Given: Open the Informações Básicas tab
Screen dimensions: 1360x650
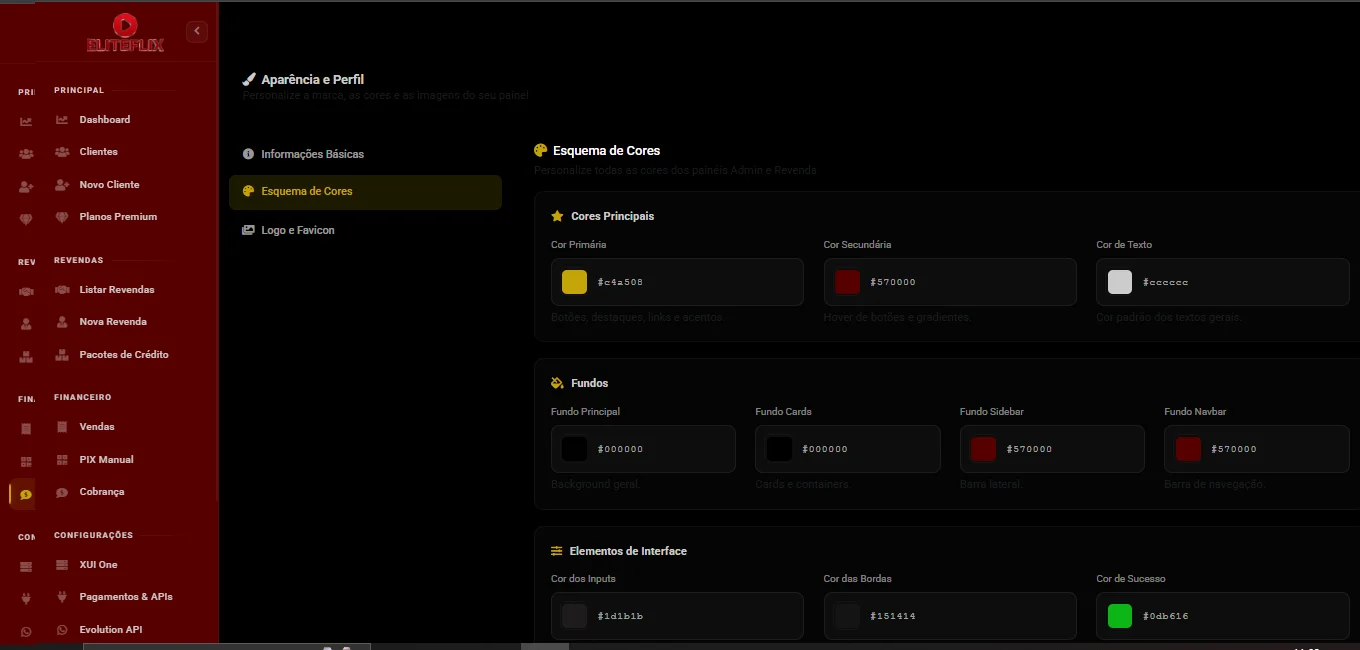Looking at the screenshot, I should [365, 154].
